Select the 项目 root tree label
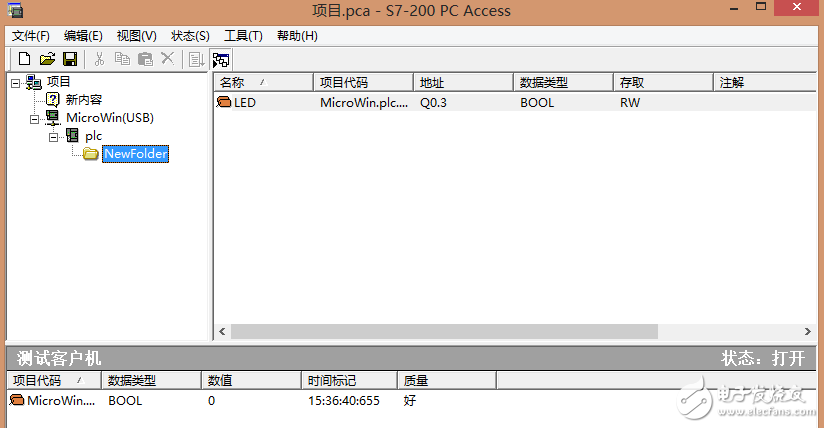The height and width of the screenshot is (428, 824). 58,81
